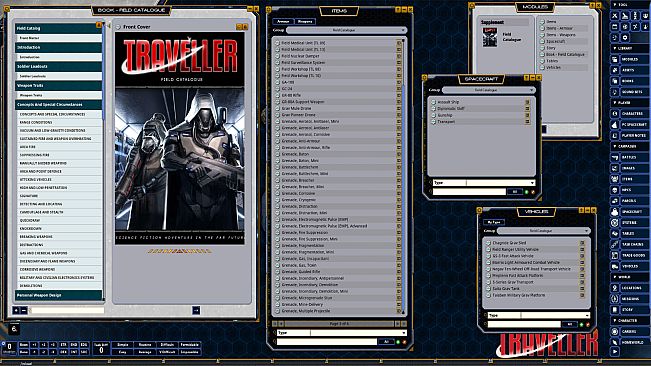The height and width of the screenshot is (366, 651).
Task: Open Personal Weapon Design chapter
Action: [59, 295]
